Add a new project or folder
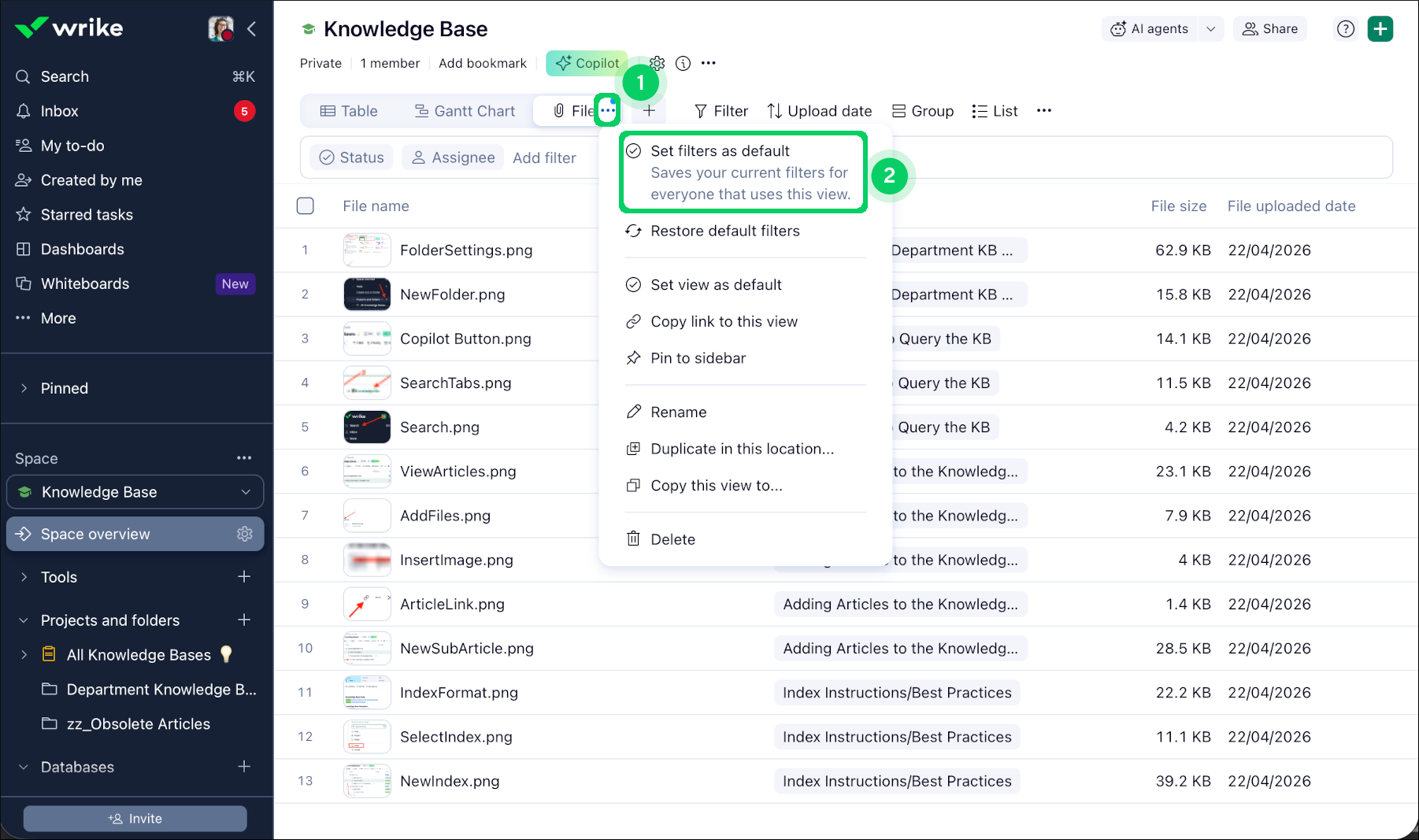The width and height of the screenshot is (1419, 840). [244, 620]
